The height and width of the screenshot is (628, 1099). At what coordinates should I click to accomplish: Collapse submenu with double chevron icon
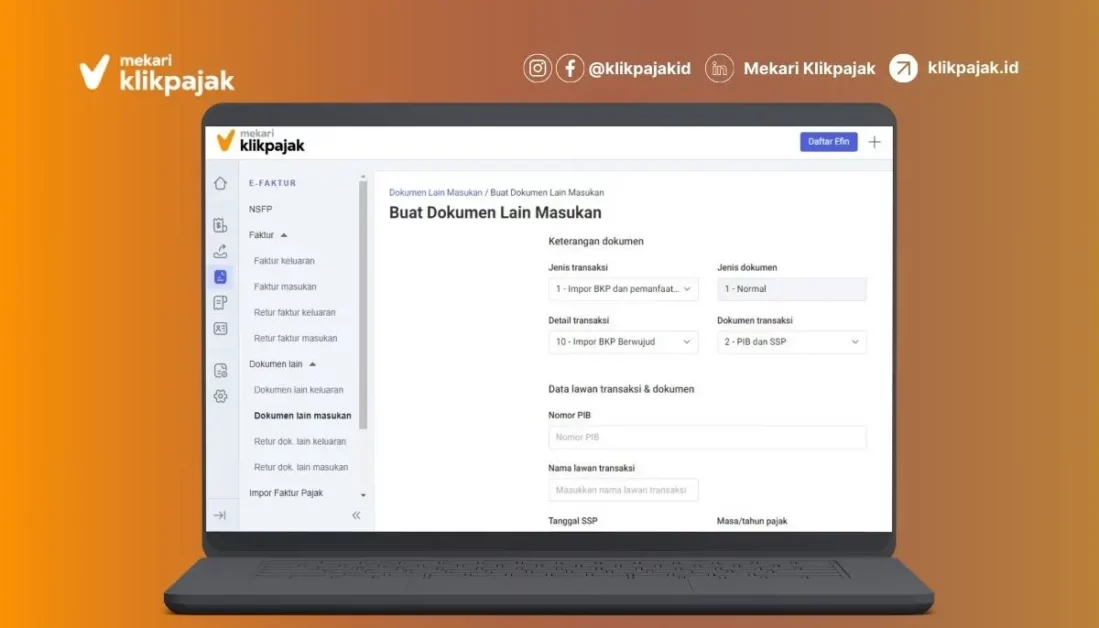[x=356, y=515]
